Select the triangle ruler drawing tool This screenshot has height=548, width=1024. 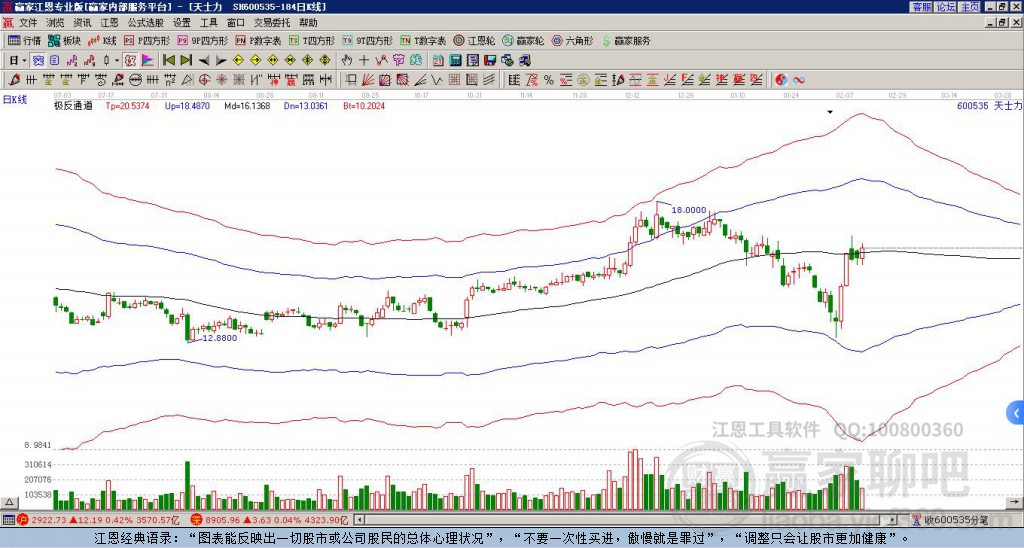187,80
